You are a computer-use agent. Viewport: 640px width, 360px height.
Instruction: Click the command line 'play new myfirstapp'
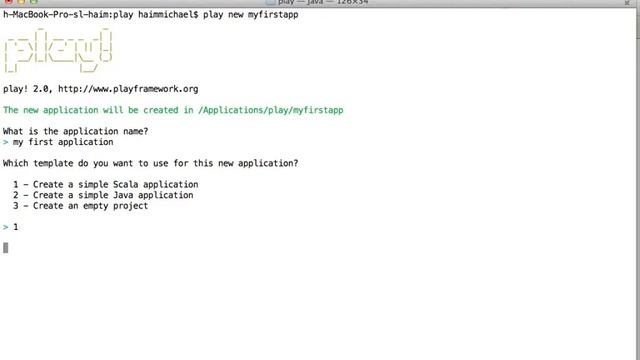[x=251, y=15]
